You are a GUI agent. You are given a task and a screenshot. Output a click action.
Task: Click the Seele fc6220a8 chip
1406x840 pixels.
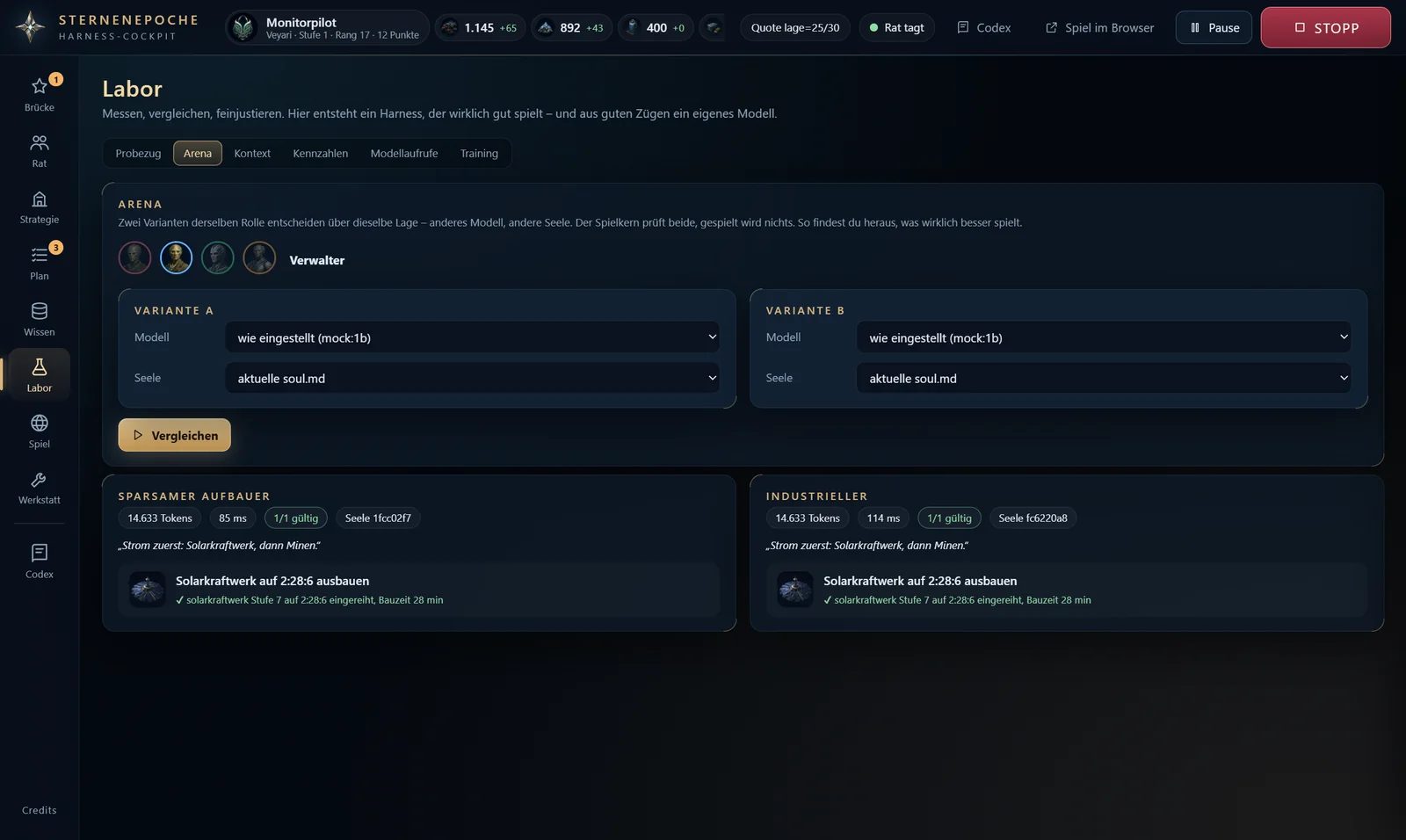tap(1033, 518)
